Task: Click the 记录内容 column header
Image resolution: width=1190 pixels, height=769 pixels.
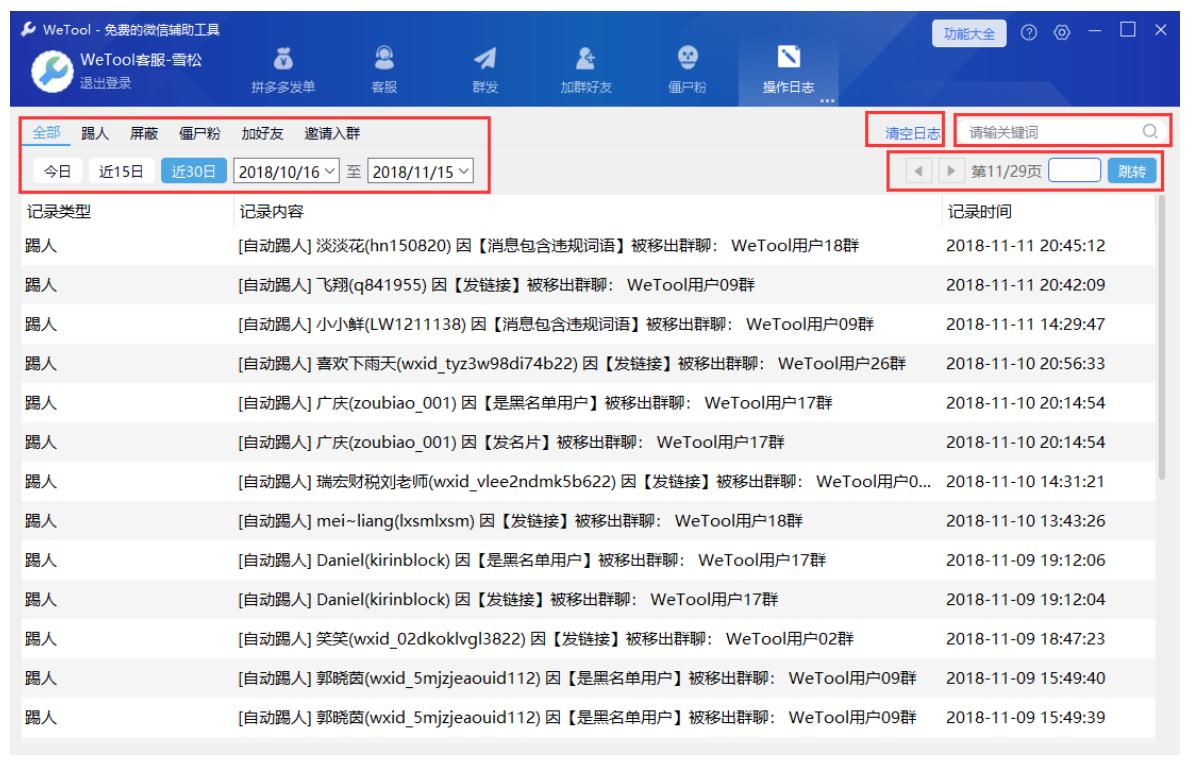Action: (x=272, y=211)
